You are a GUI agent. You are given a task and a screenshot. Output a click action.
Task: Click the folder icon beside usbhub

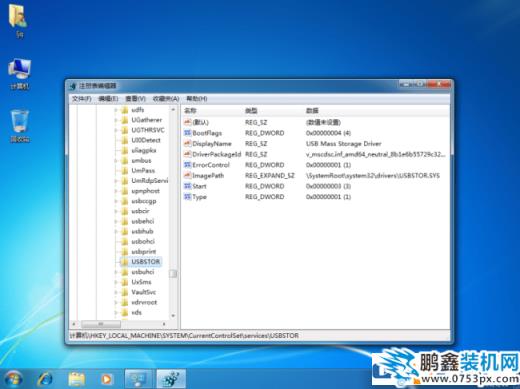[125, 231]
